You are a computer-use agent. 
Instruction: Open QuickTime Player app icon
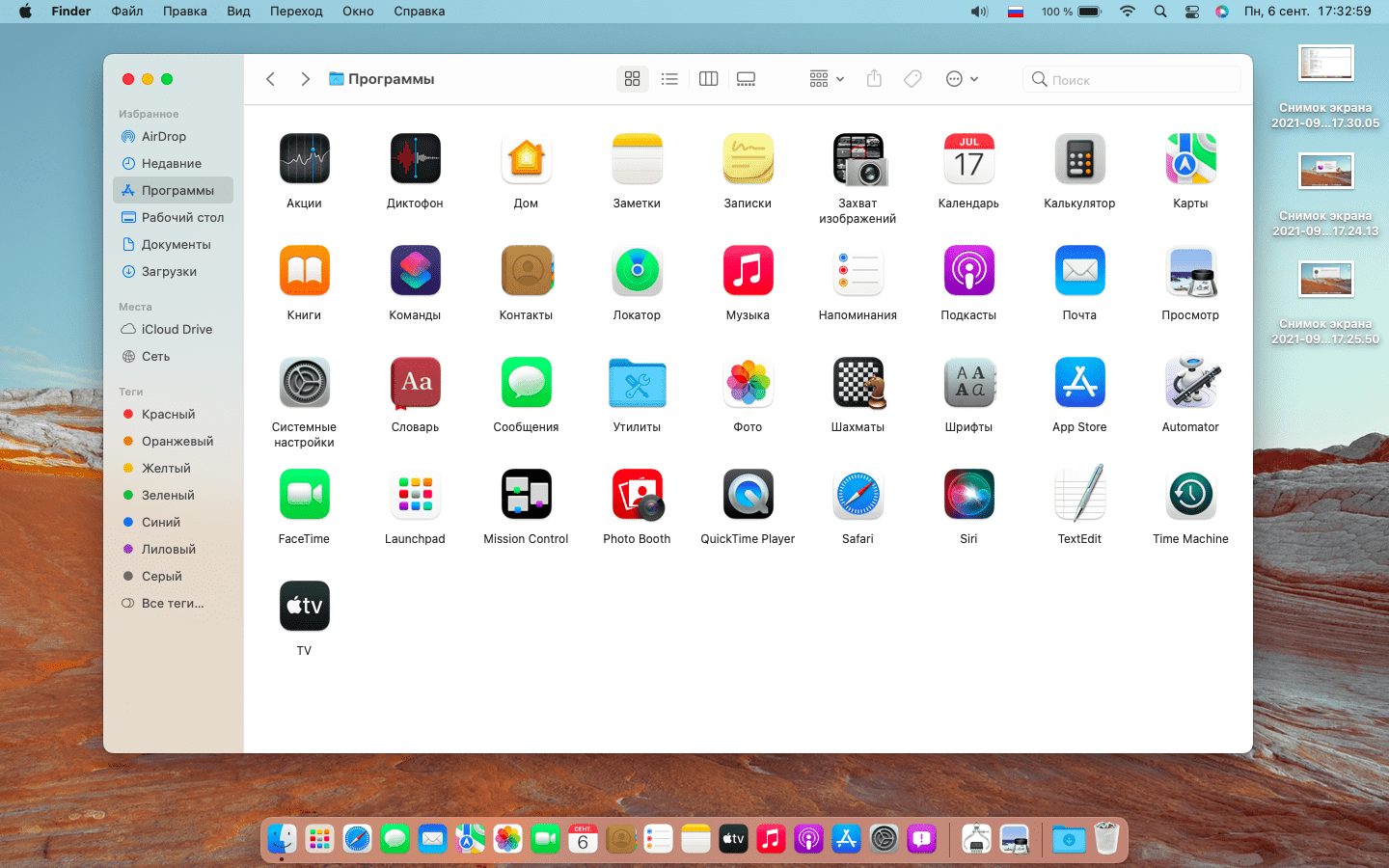(x=748, y=494)
